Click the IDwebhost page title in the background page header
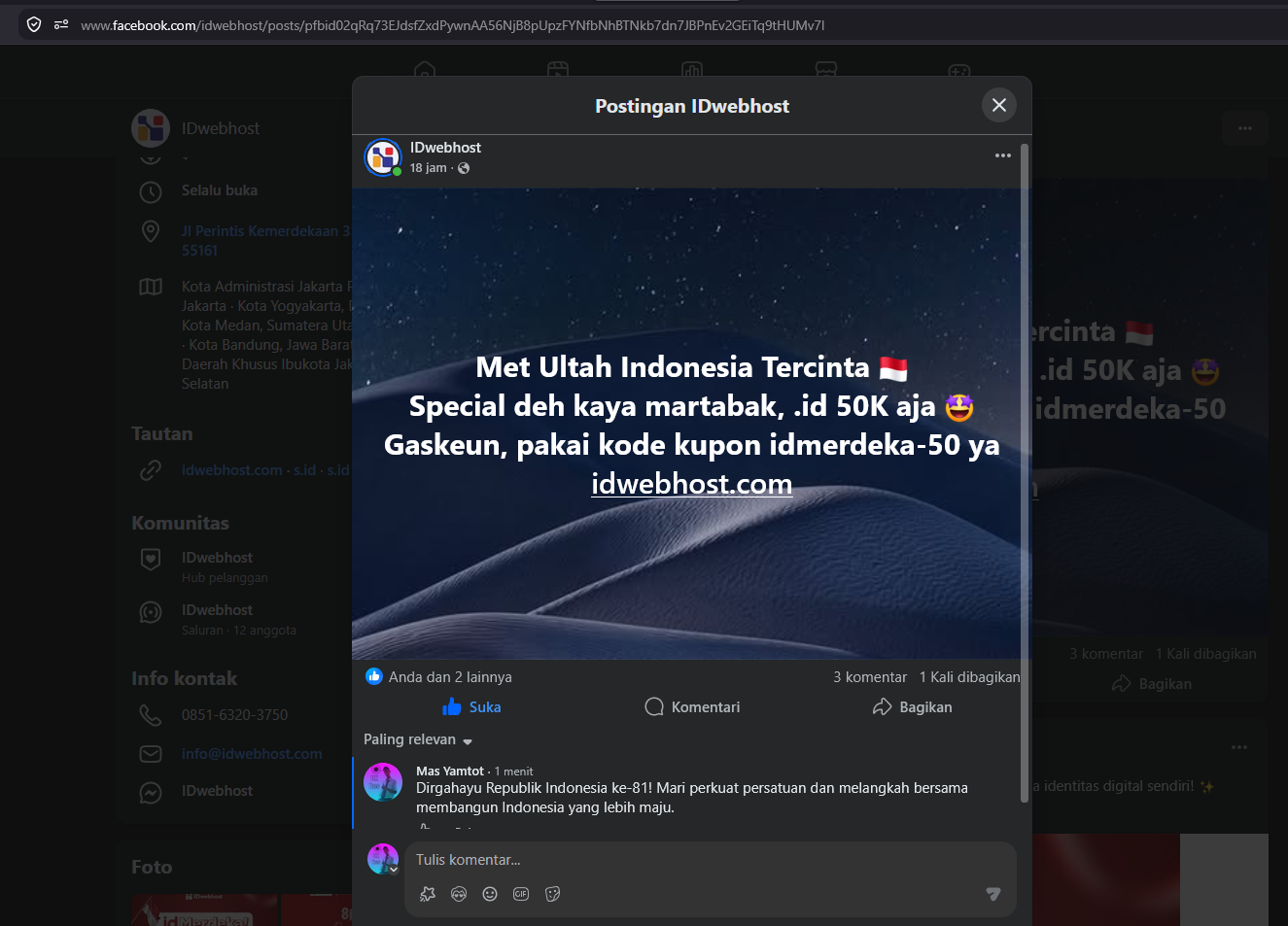Image resolution: width=1288 pixels, height=926 pixels. [221, 128]
